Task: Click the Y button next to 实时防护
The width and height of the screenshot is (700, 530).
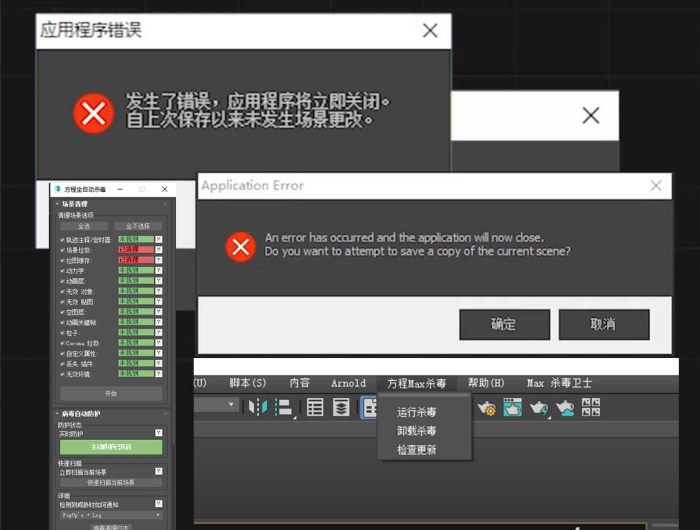Action: click(x=158, y=433)
